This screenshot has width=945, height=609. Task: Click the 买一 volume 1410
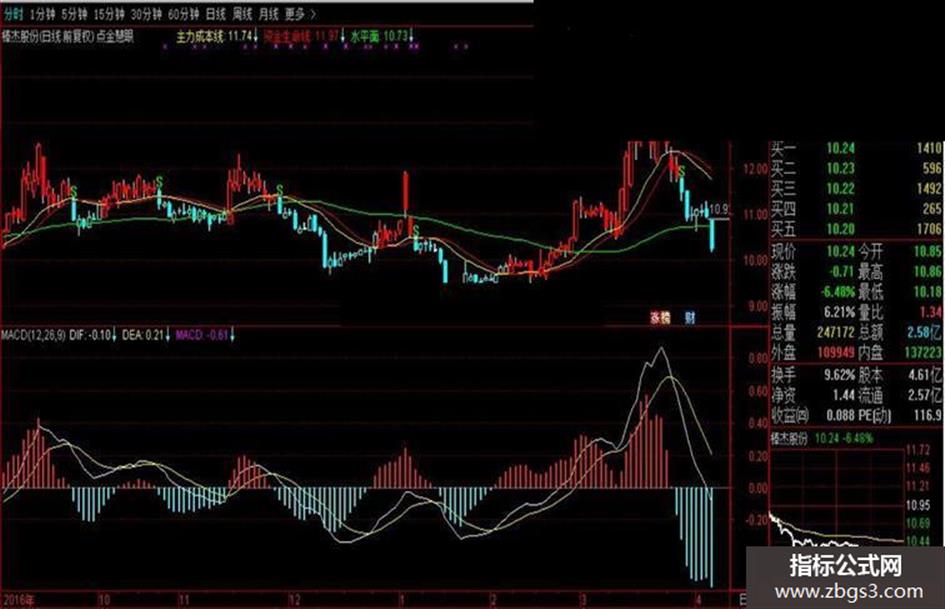click(x=929, y=148)
